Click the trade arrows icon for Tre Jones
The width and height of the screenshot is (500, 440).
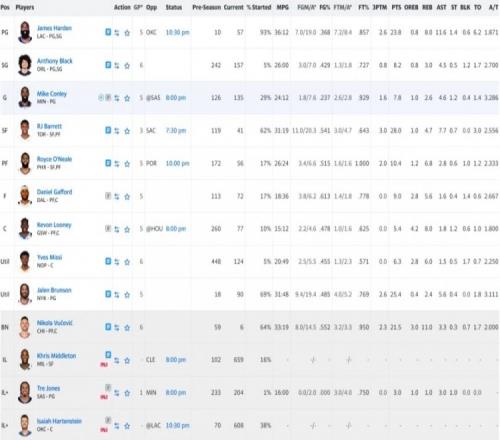(x=117, y=393)
